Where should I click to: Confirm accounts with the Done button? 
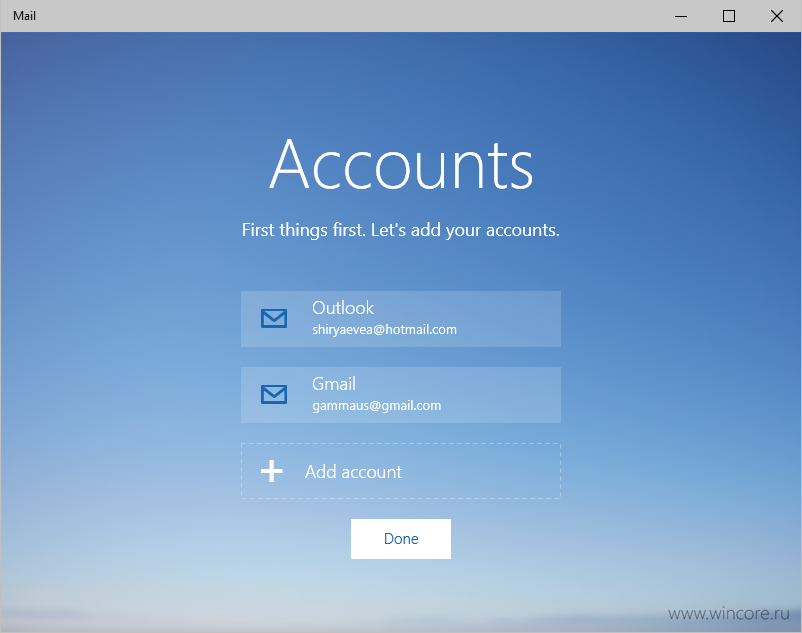(x=401, y=539)
